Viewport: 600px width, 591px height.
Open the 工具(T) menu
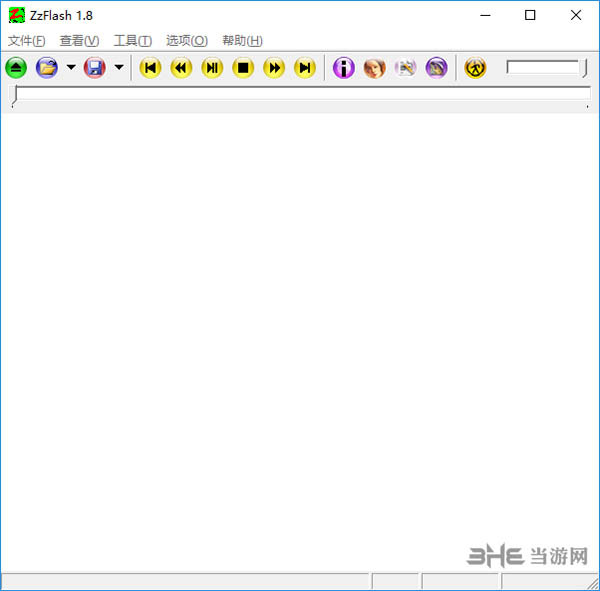pyautogui.click(x=133, y=40)
